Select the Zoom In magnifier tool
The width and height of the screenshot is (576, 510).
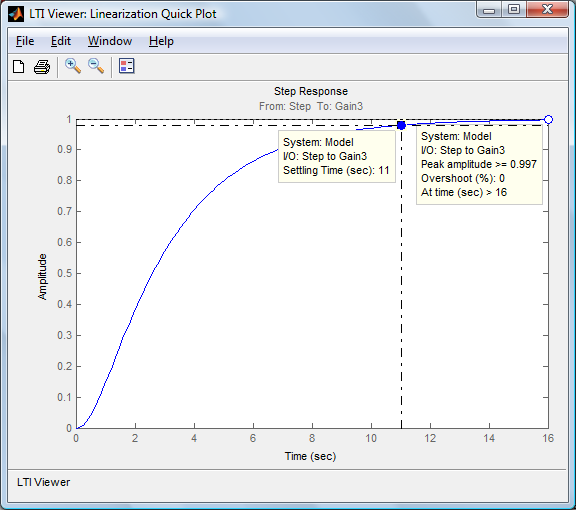pos(73,66)
